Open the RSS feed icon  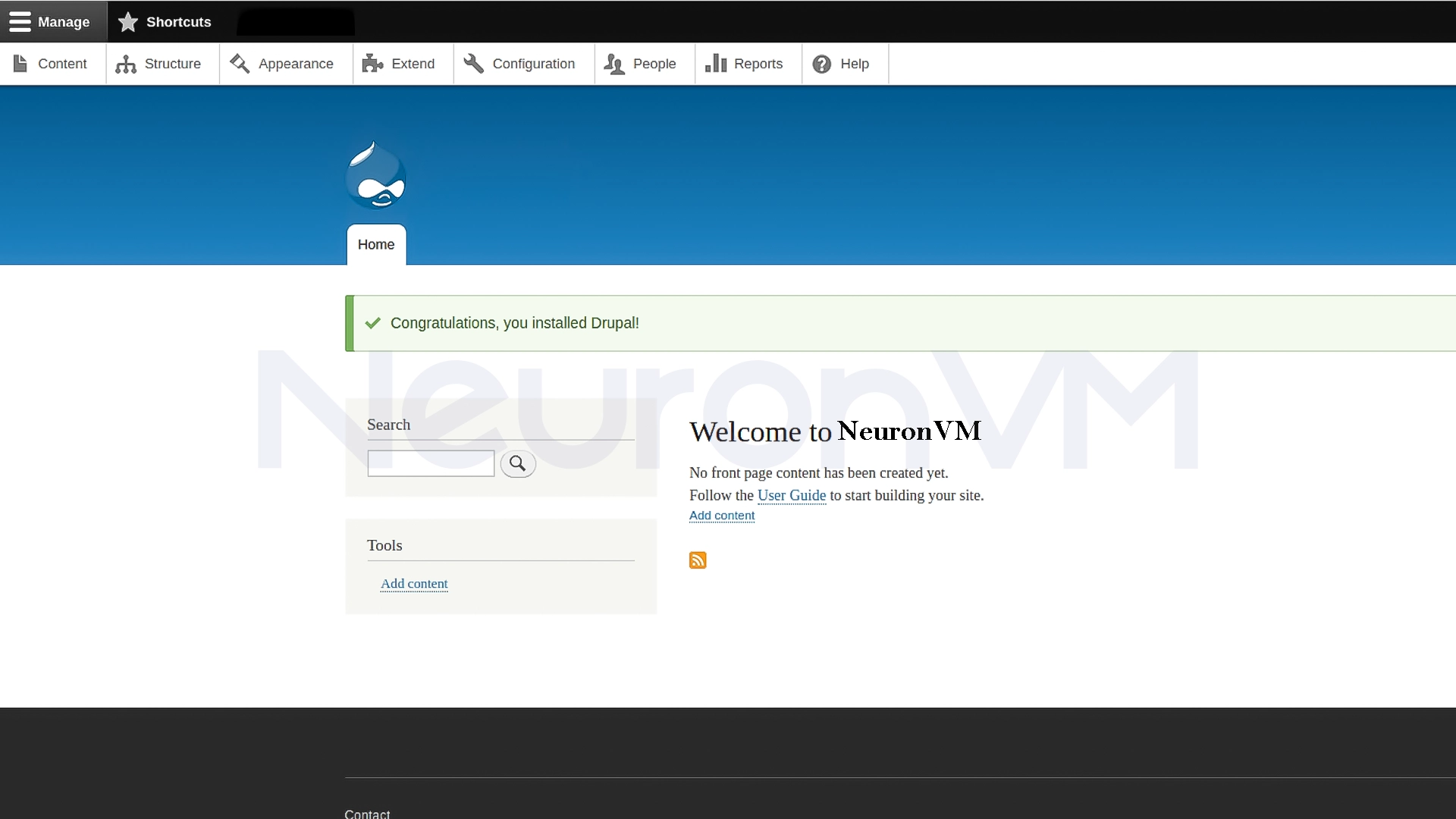point(698,560)
